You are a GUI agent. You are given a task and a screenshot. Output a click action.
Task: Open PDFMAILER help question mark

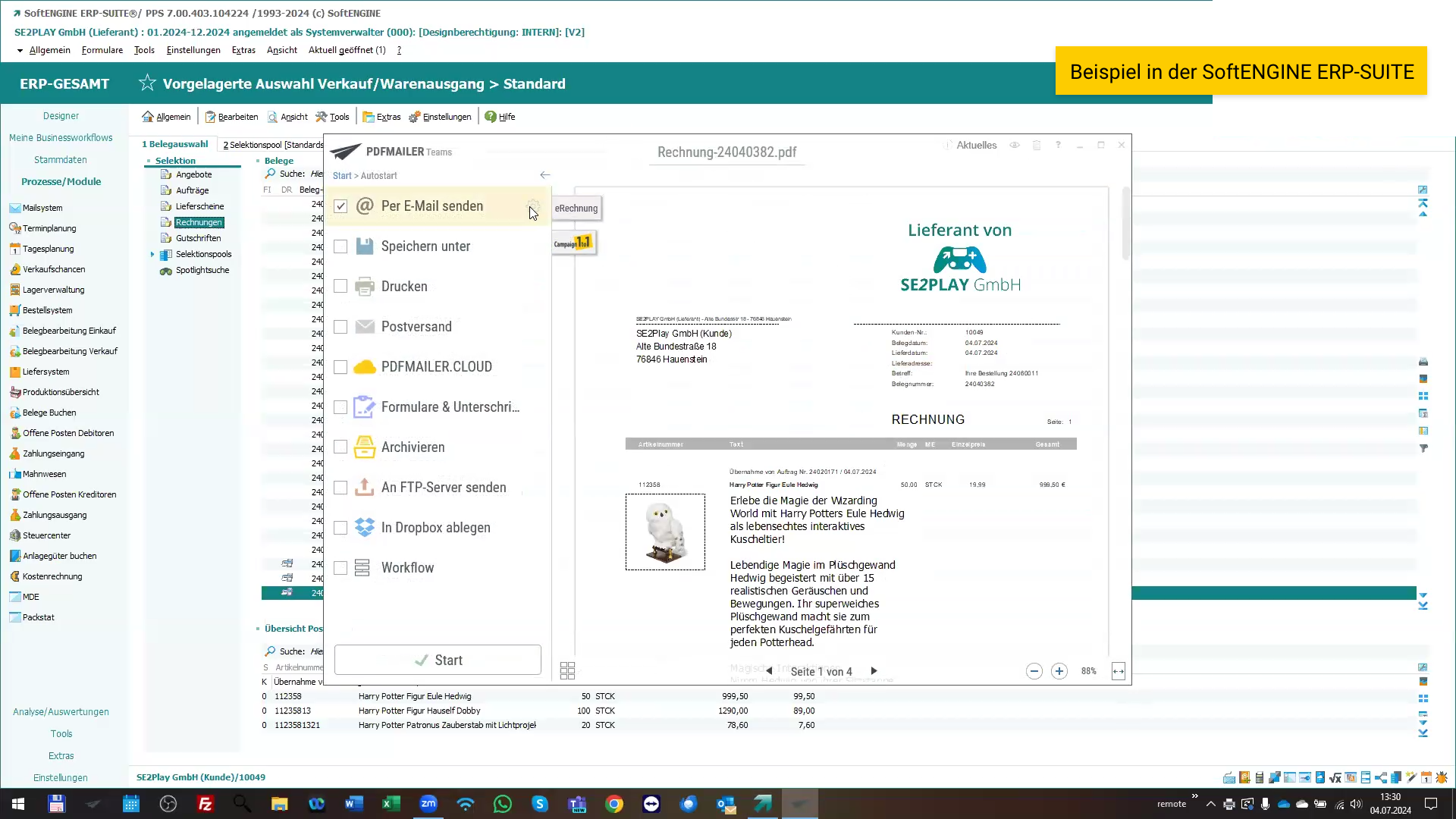[1058, 145]
